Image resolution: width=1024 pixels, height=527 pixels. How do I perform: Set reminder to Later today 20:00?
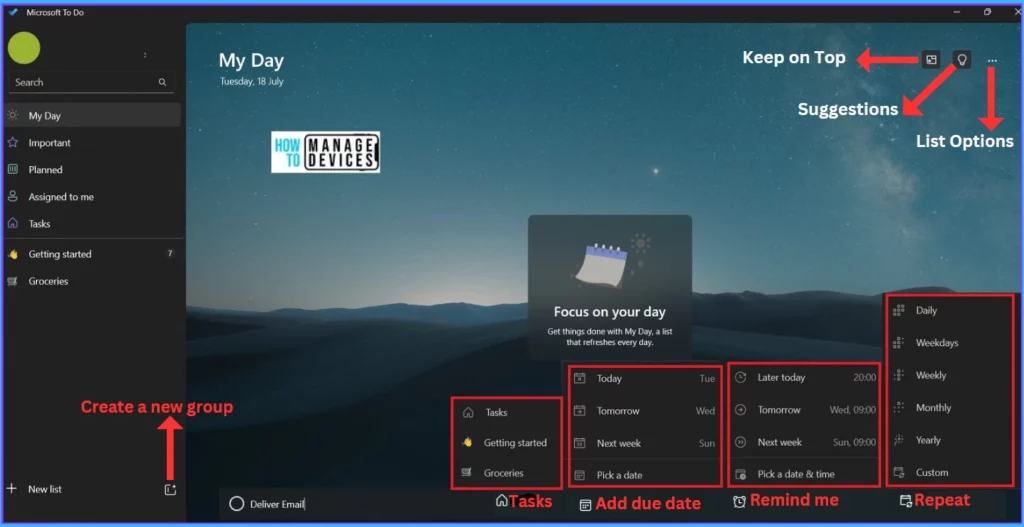[x=805, y=377]
